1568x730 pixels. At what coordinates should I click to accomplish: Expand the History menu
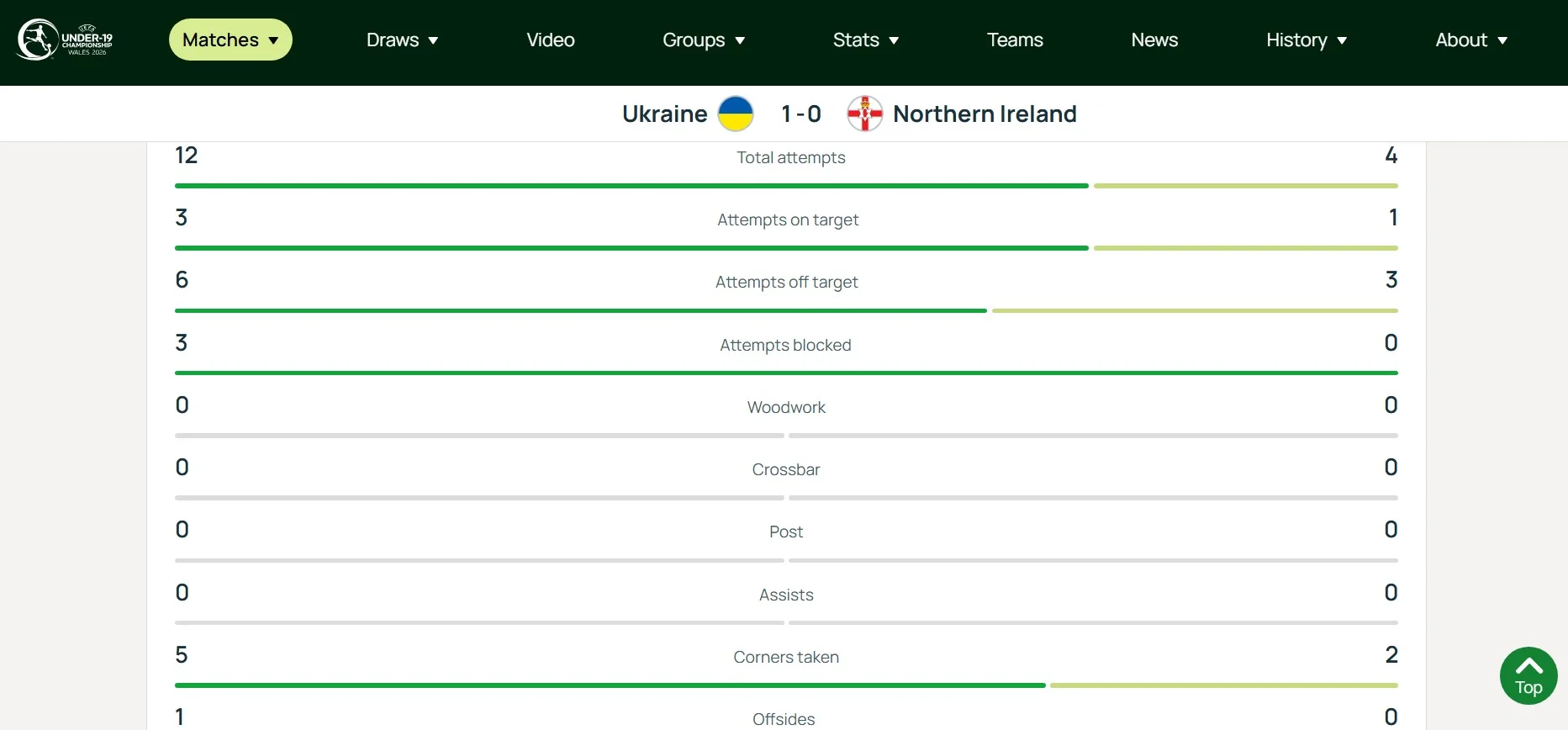click(1307, 40)
